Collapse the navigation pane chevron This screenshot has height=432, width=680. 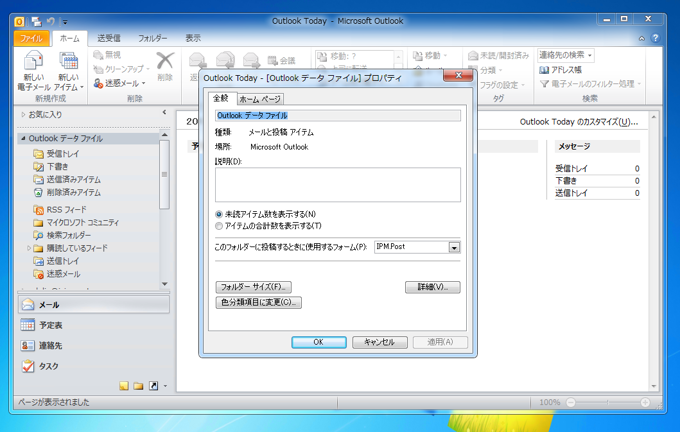[164, 112]
